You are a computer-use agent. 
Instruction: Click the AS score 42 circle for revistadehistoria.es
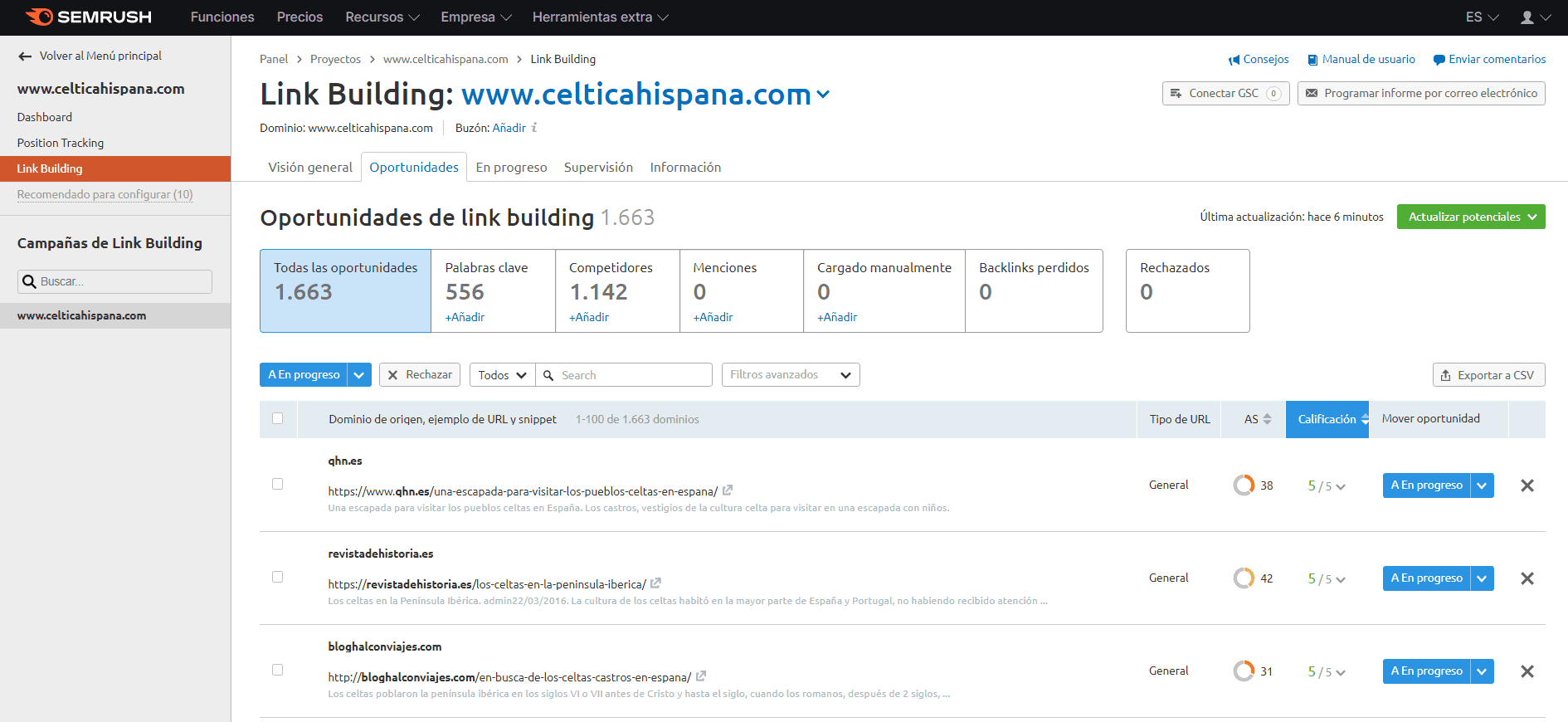click(x=1244, y=578)
